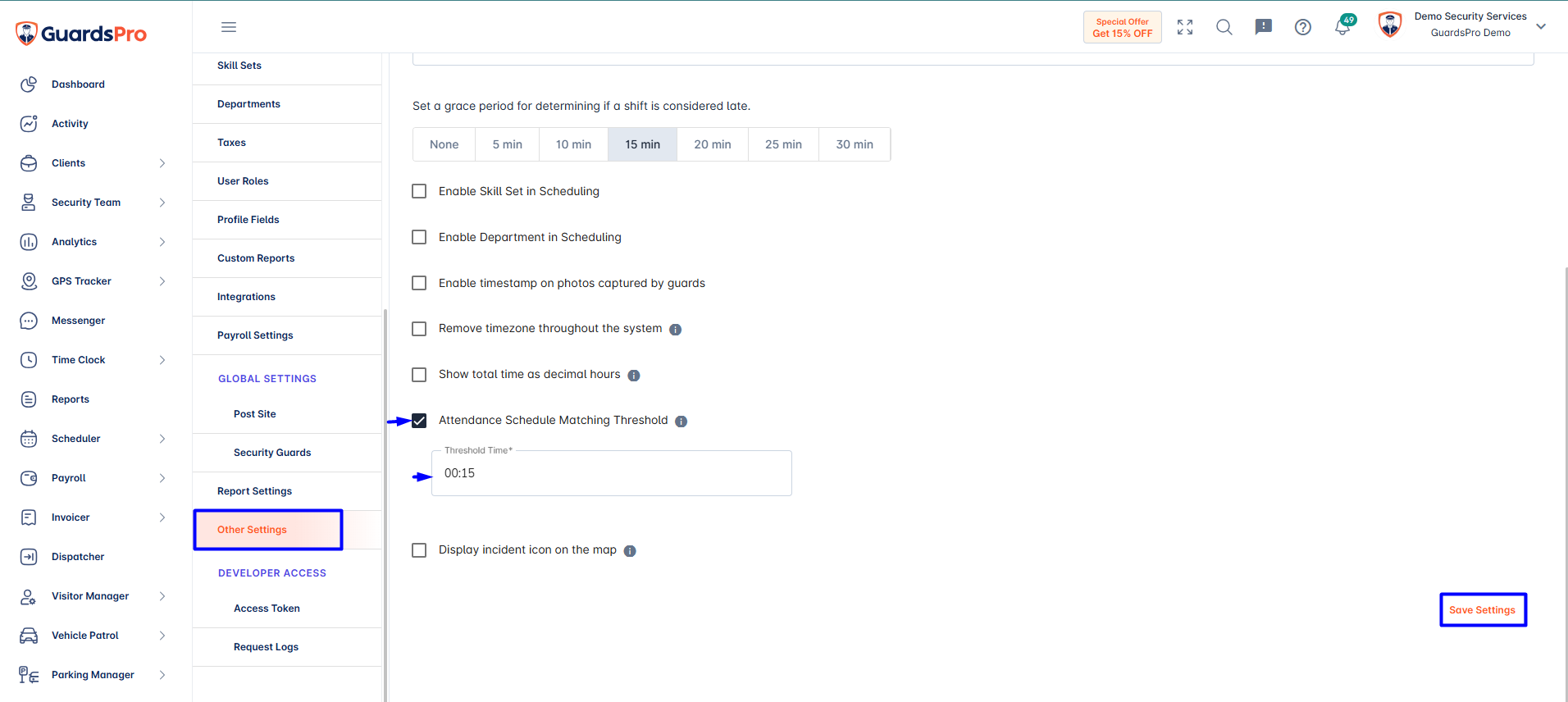Click the GuardsPro logo
The height and width of the screenshot is (702, 1568).
[x=81, y=34]
